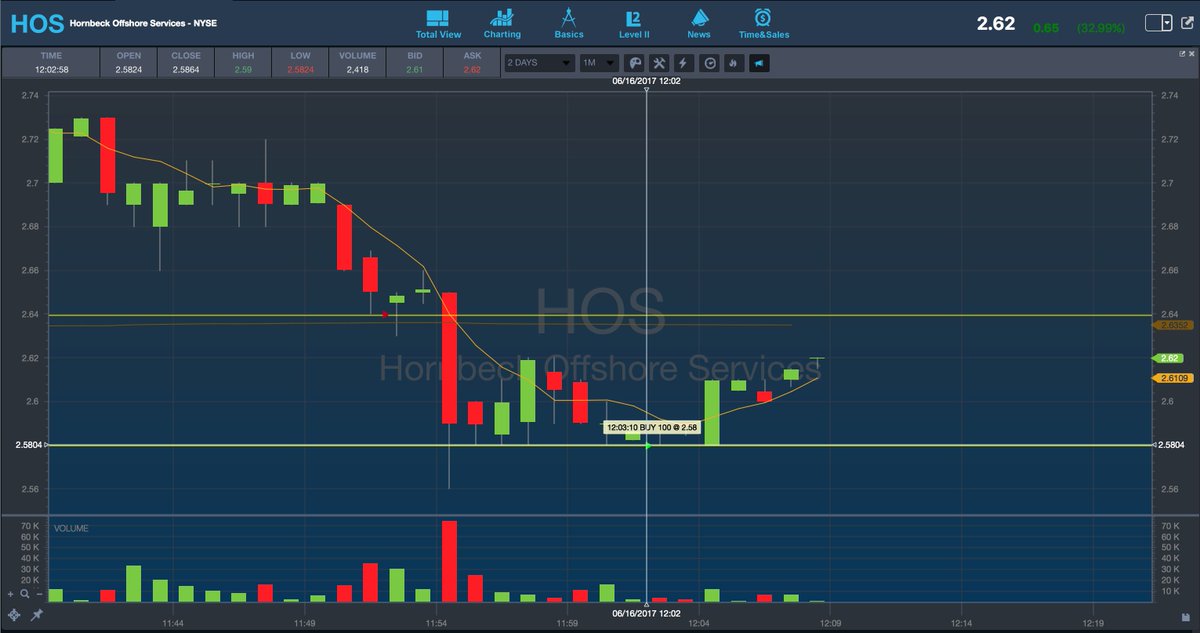Toggle the highlighted megaphone icon
The width and height of the screenshot is (1200, 633).
tap(759, 63)
